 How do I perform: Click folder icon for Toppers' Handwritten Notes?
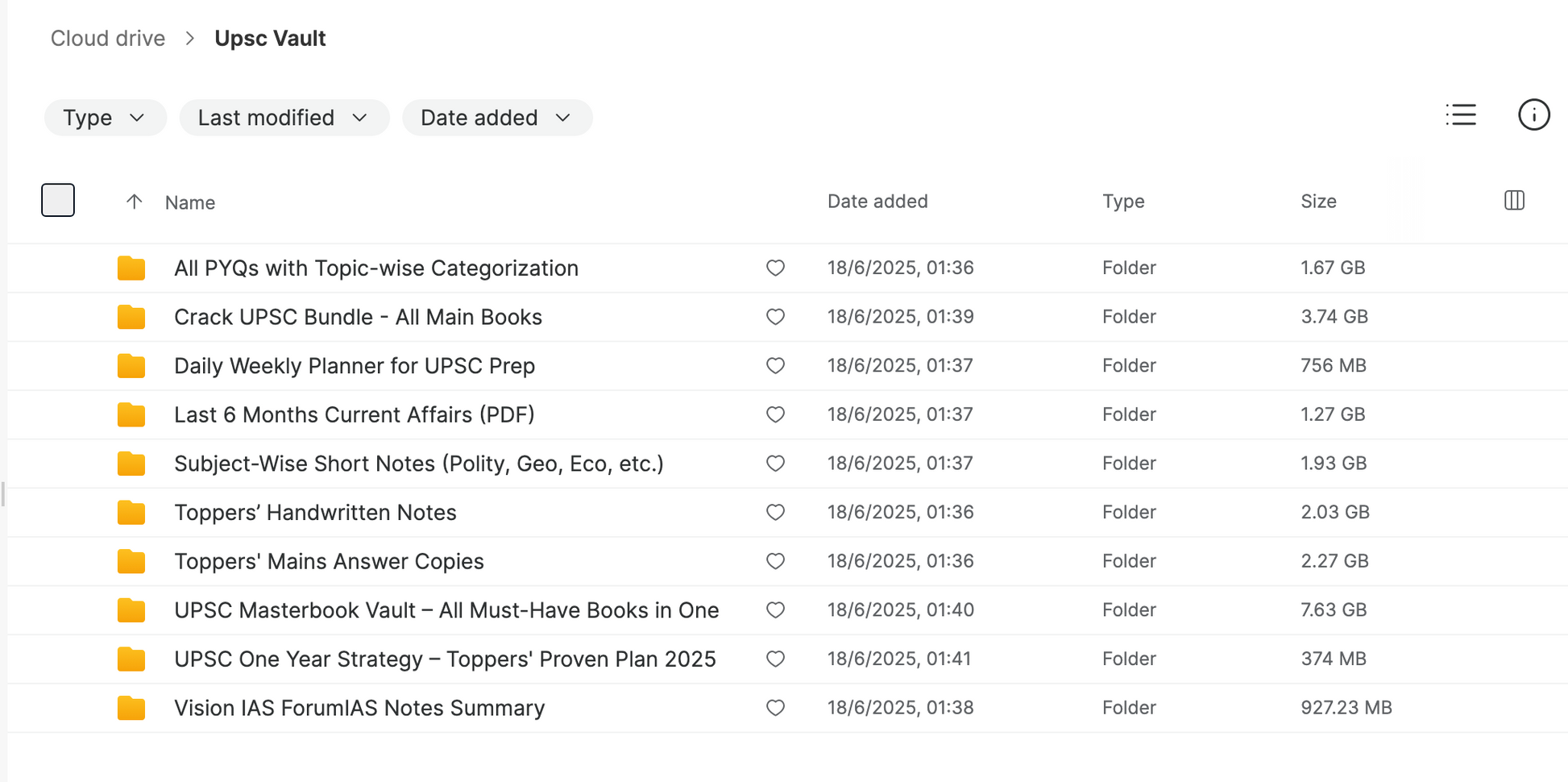click(131, 513)
